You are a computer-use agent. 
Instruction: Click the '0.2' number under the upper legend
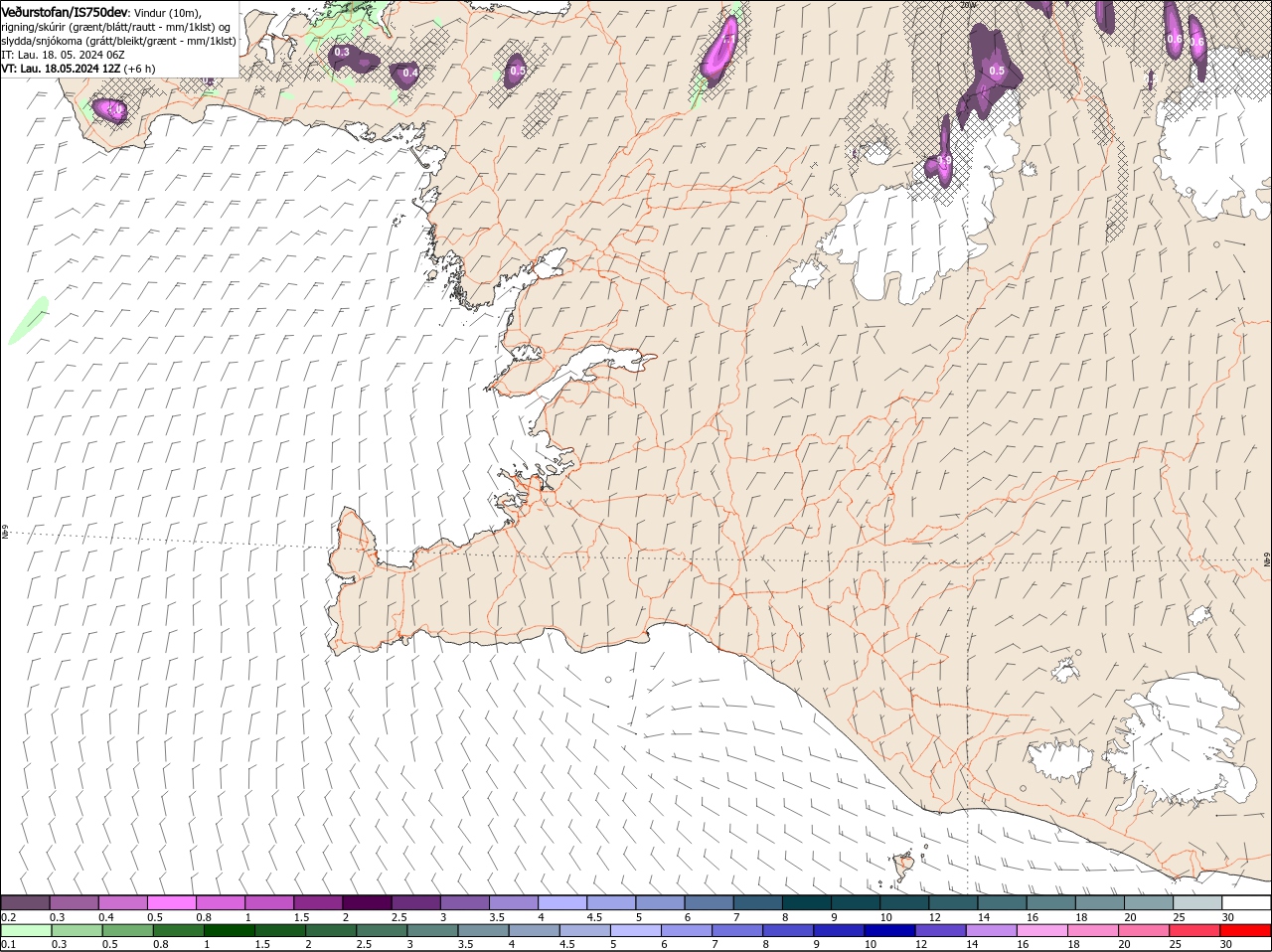[x=8, y=916]
